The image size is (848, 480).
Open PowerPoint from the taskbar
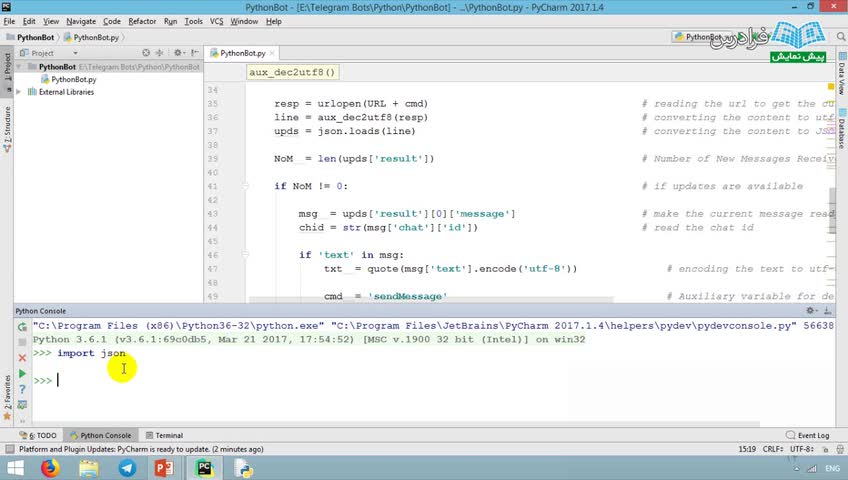click(164, 468)
